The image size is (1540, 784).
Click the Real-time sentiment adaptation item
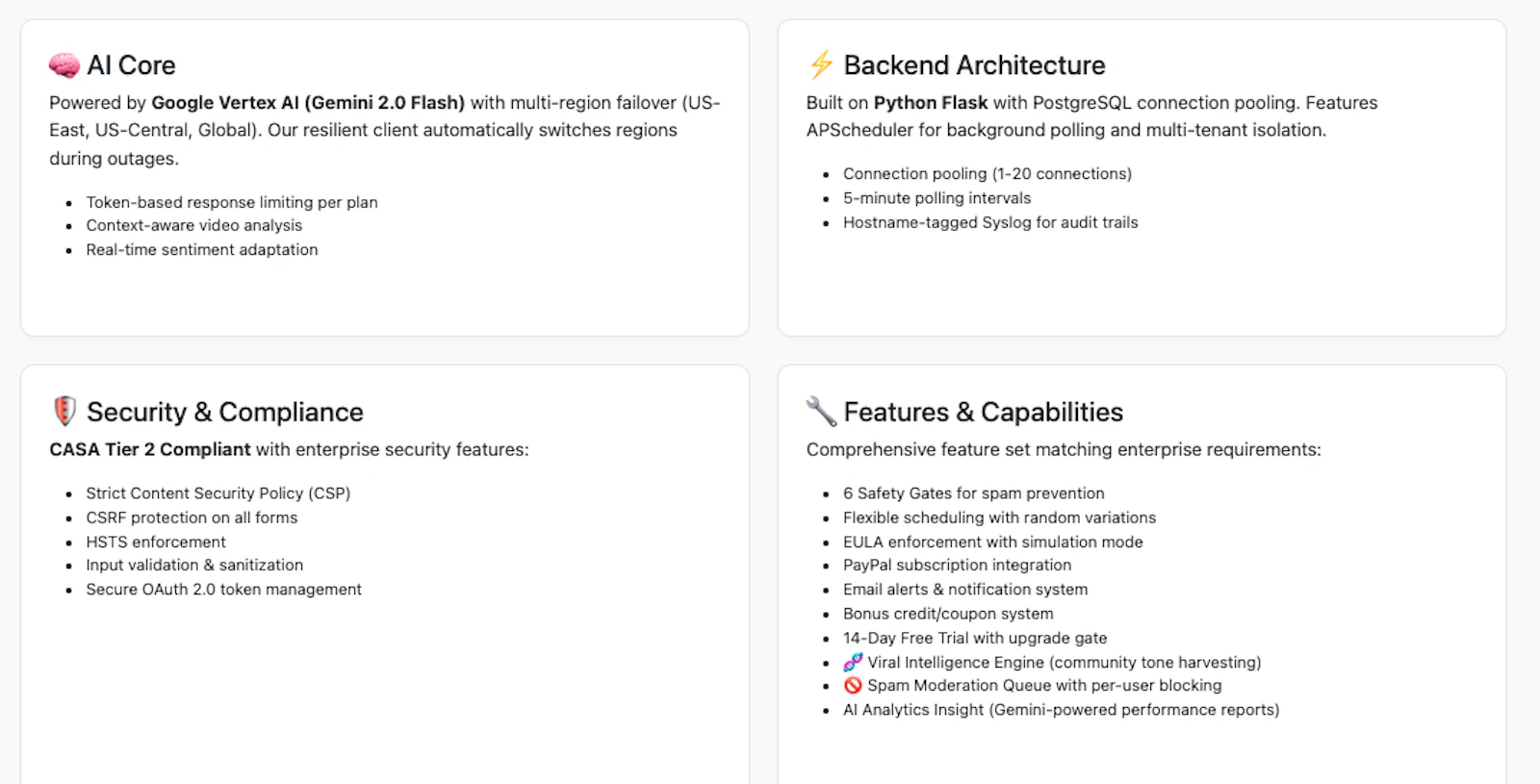coord(202,249)
